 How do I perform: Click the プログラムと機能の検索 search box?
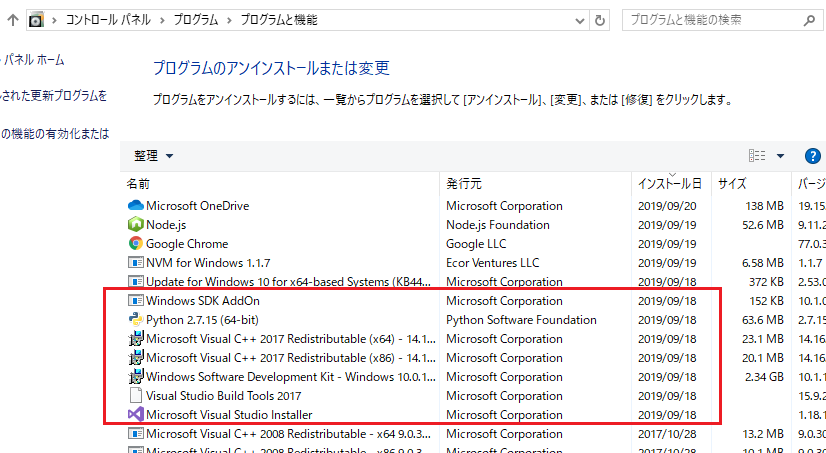[720, 19]
